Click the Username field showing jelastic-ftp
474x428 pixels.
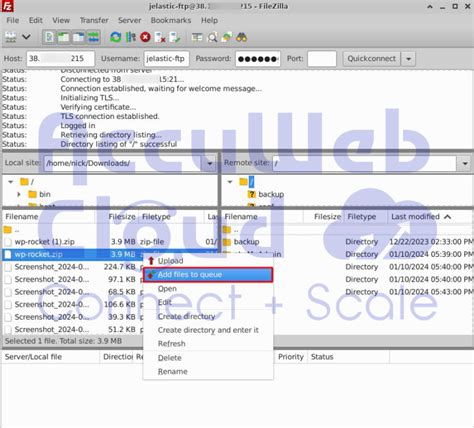coord(166,59)
